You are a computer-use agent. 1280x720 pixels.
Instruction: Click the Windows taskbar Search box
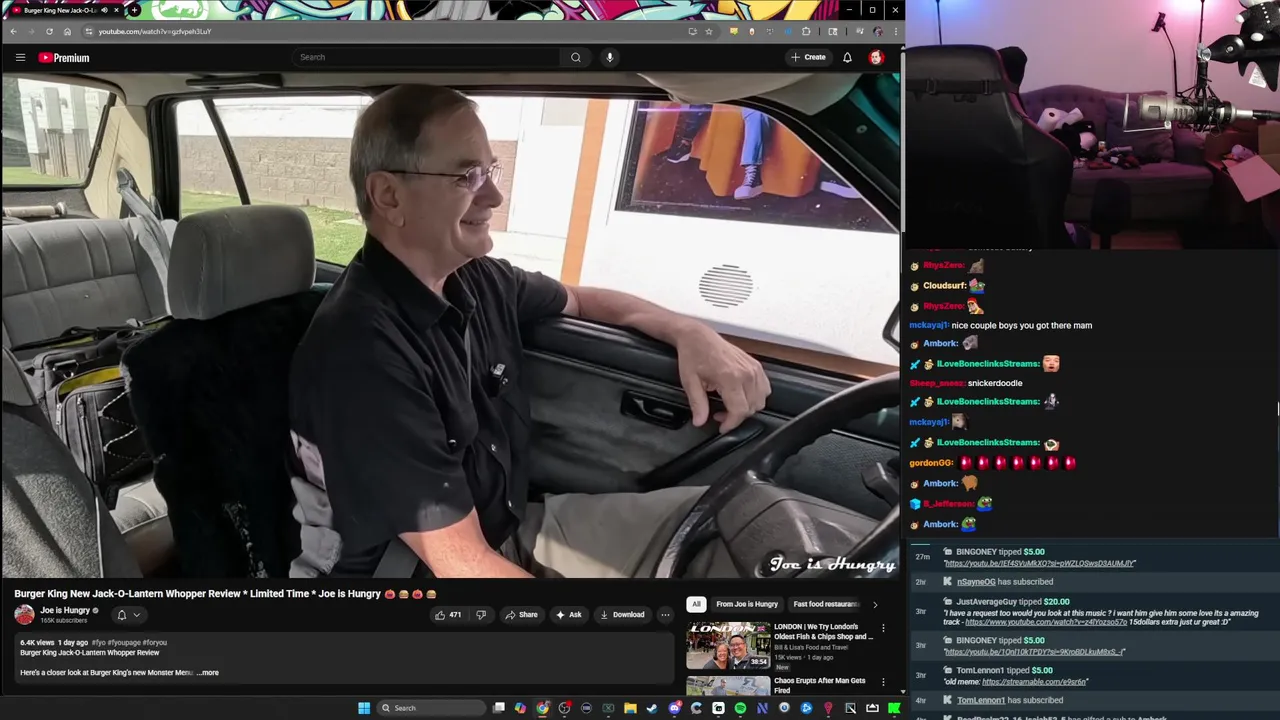431,708
